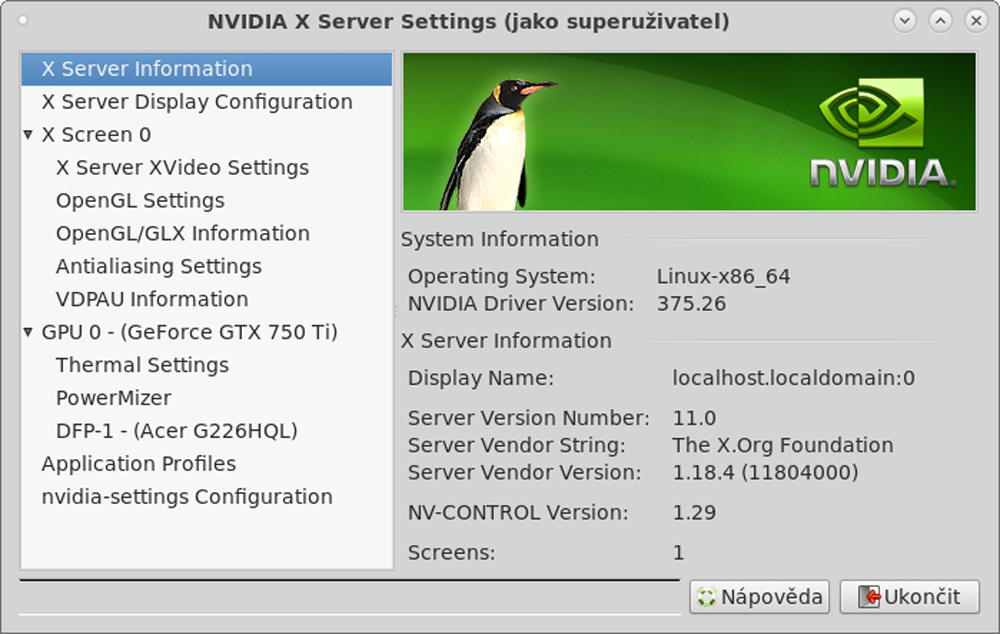
Task: Click the Display Name label
Action: click(x=481, y=378)
